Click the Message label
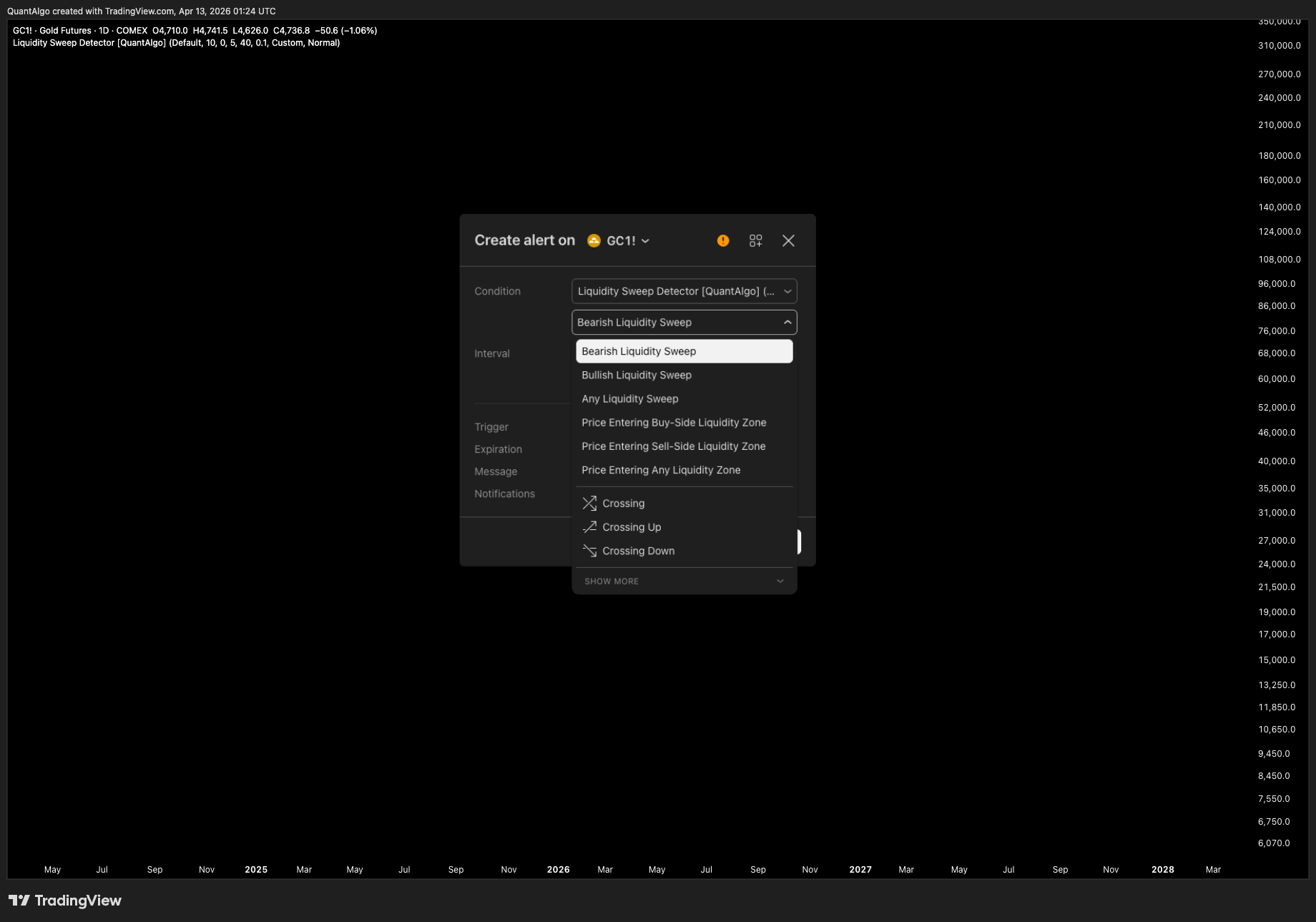The width and height of the screenshot is (1316, 922). coord(496,471)
